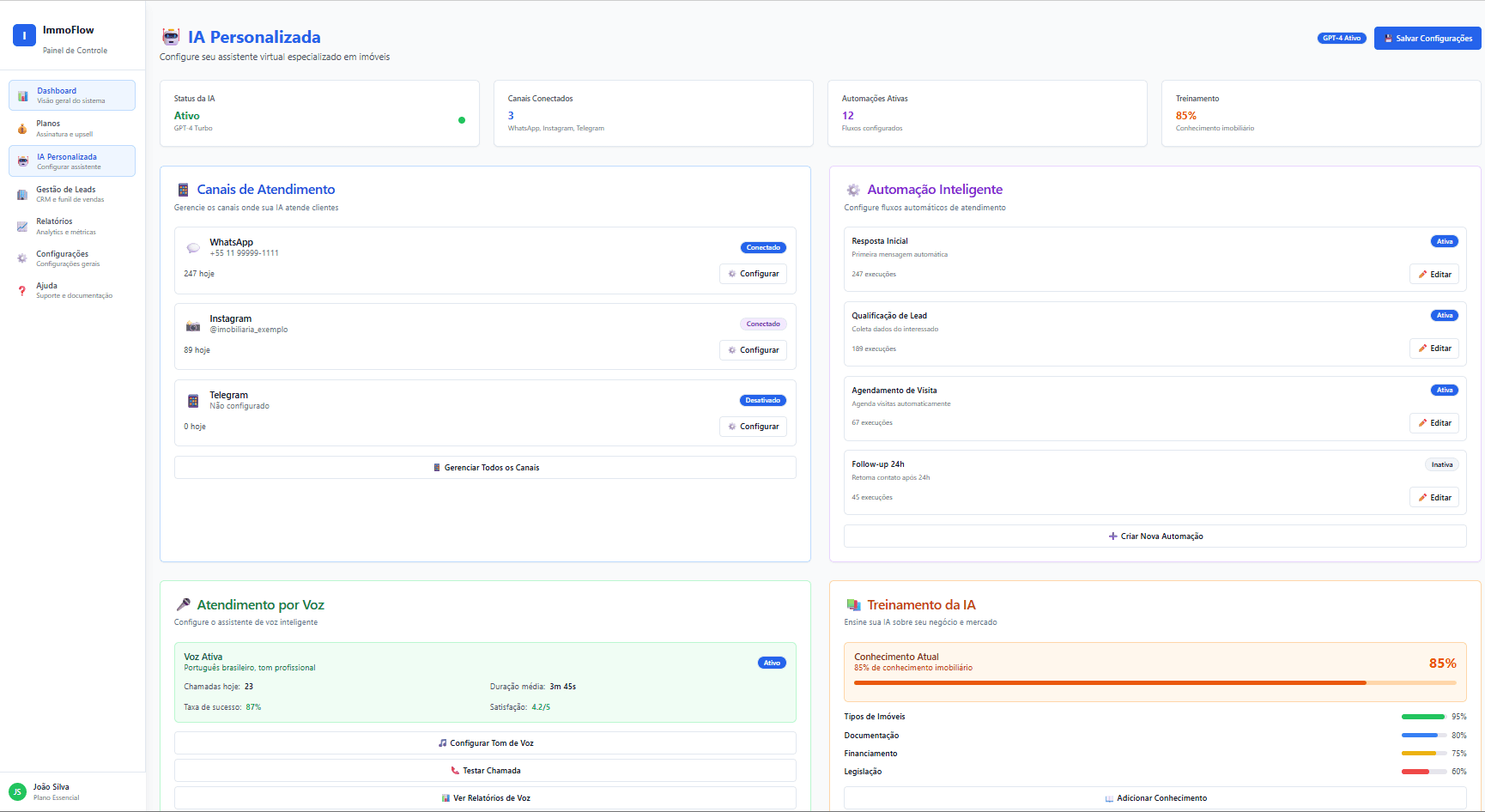Open the João Silva profile entry
Screen dimensions: 1485x812
click(52, 791)
